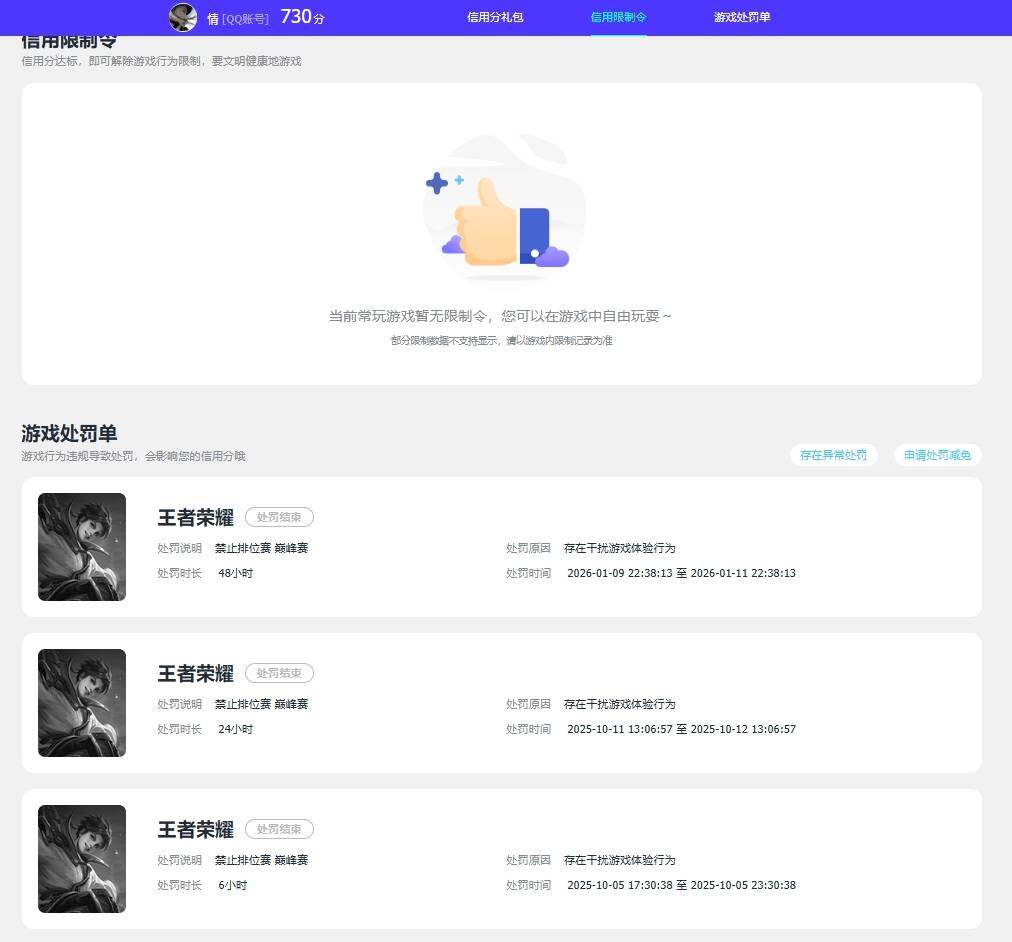Click the thumbs-up illustration
The width and height of the screenshot is (1012, 942).
coord(504,208)
